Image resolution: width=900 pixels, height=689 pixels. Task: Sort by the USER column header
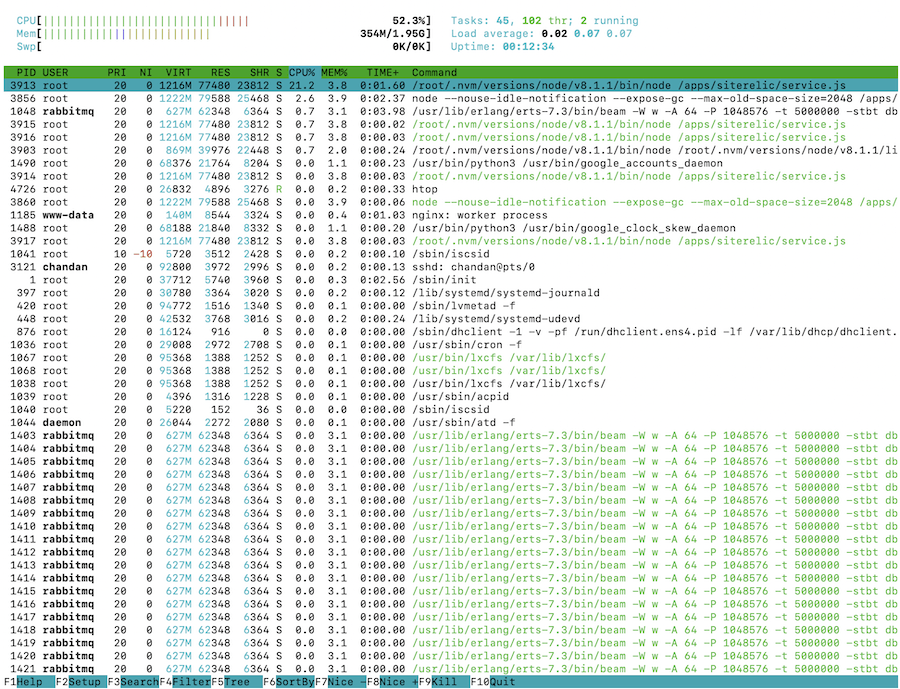[x=57, y=72]
